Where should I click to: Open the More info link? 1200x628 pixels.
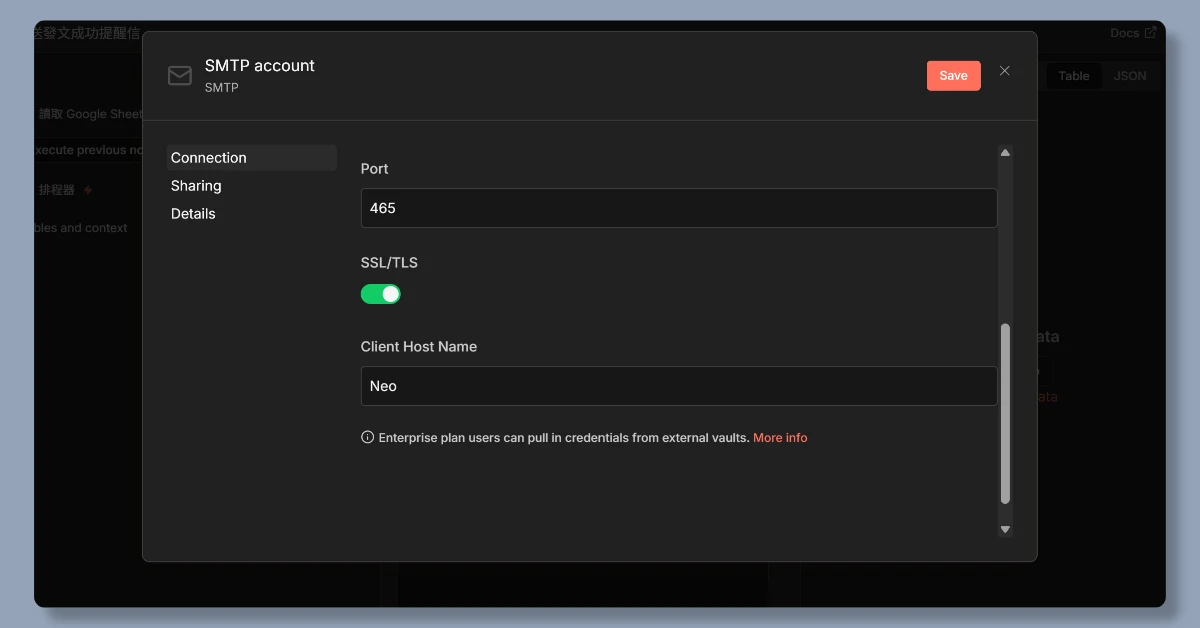click(x=780, y=438)
